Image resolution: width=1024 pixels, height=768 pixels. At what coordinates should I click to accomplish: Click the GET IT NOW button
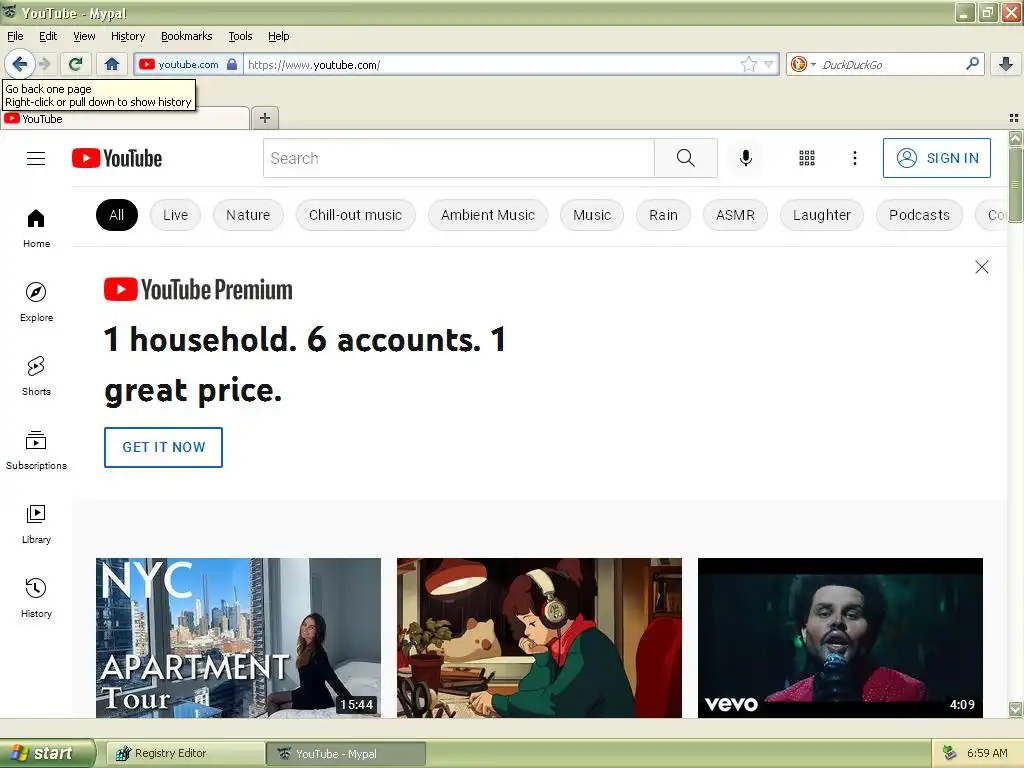[x=163, y=447]
